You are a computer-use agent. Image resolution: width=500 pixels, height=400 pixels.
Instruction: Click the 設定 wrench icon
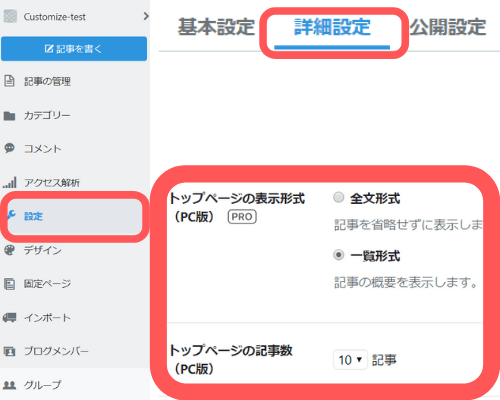pos(11,215)
